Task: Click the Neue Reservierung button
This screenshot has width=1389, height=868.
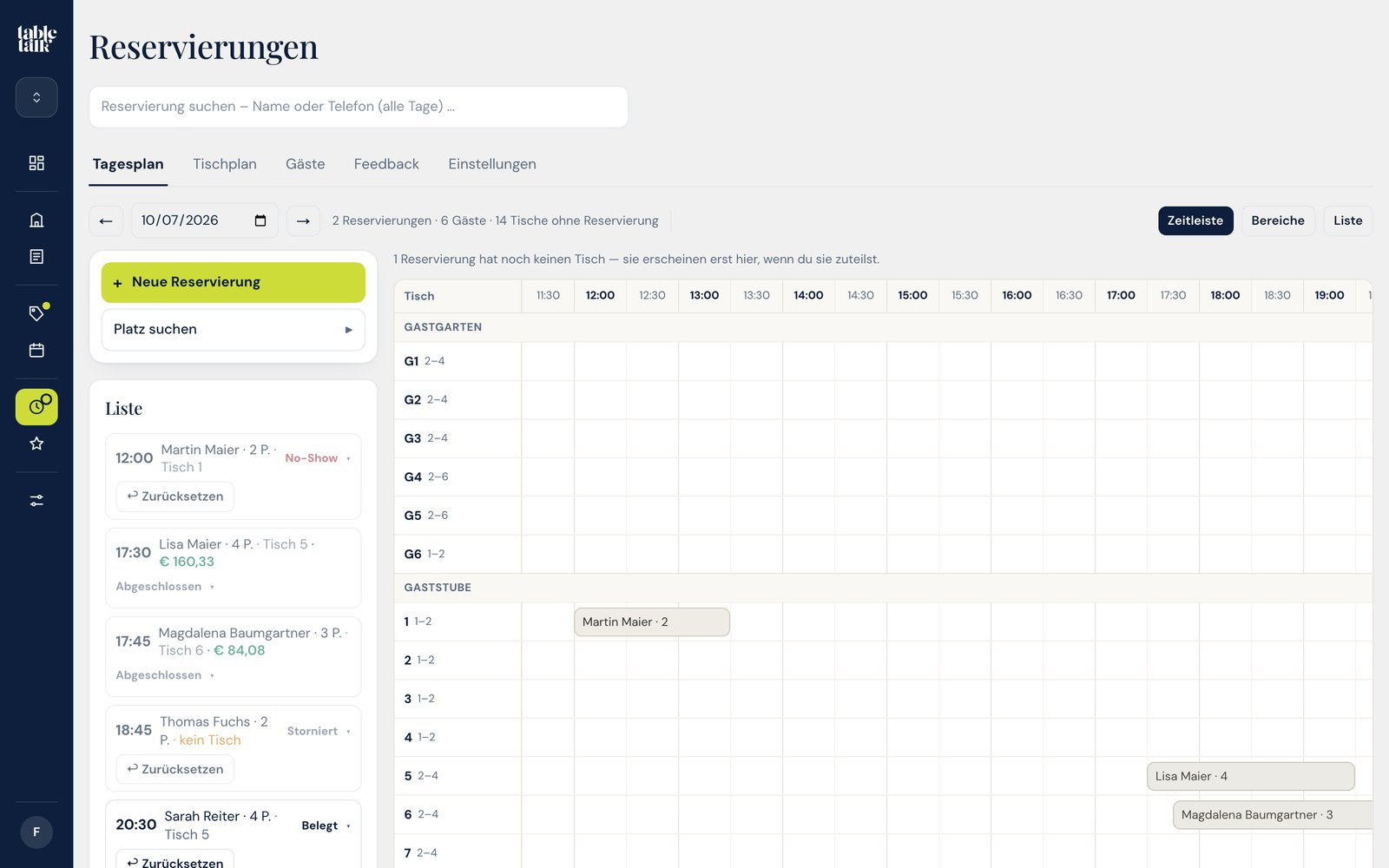Action: tap(234, 282)
